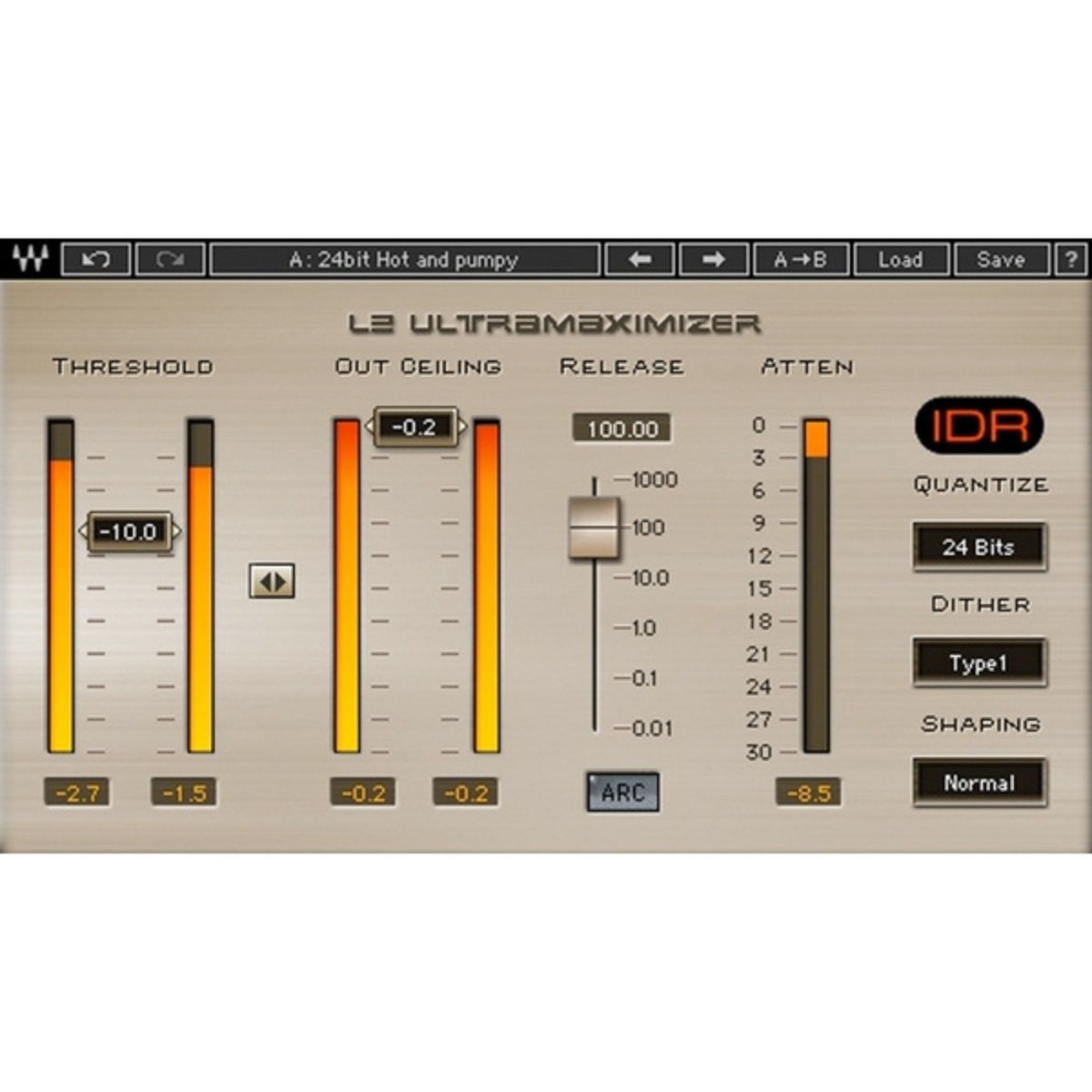This screenshot has width=1092, height=1092.
Task: Click the Atten meter reset value showing -8.5
Action: coord(808,793)
